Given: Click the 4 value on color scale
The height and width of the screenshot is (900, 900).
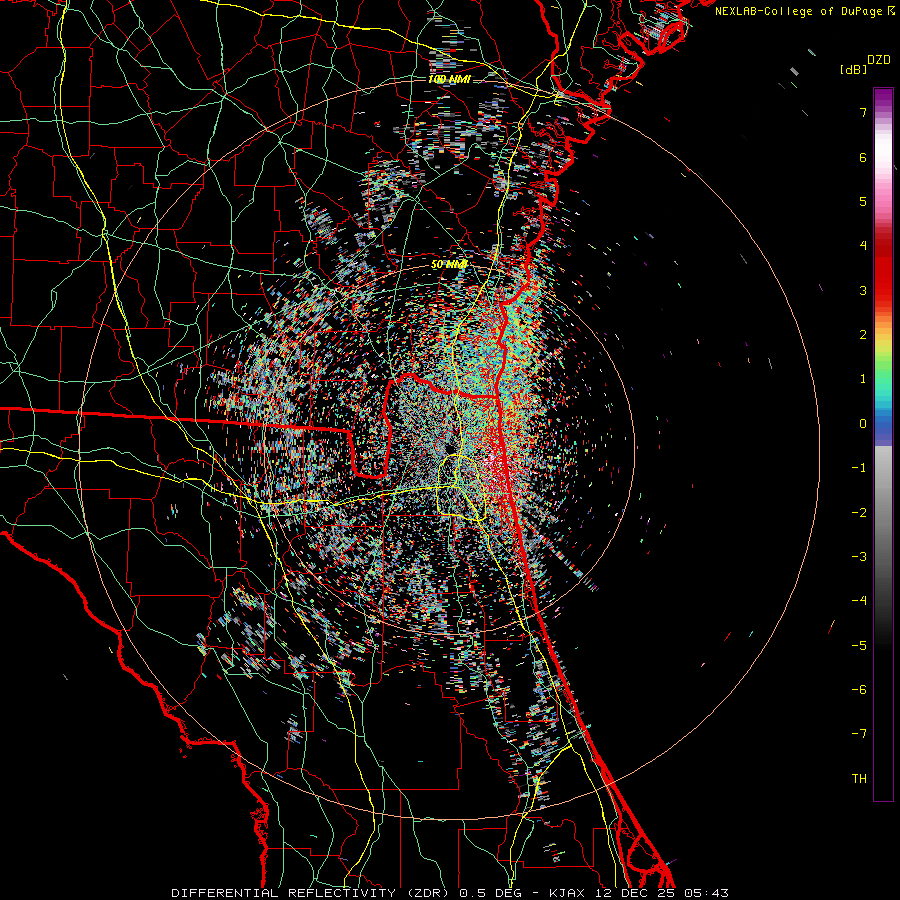Looking at the screenshot, I should [x=863, y=246].
